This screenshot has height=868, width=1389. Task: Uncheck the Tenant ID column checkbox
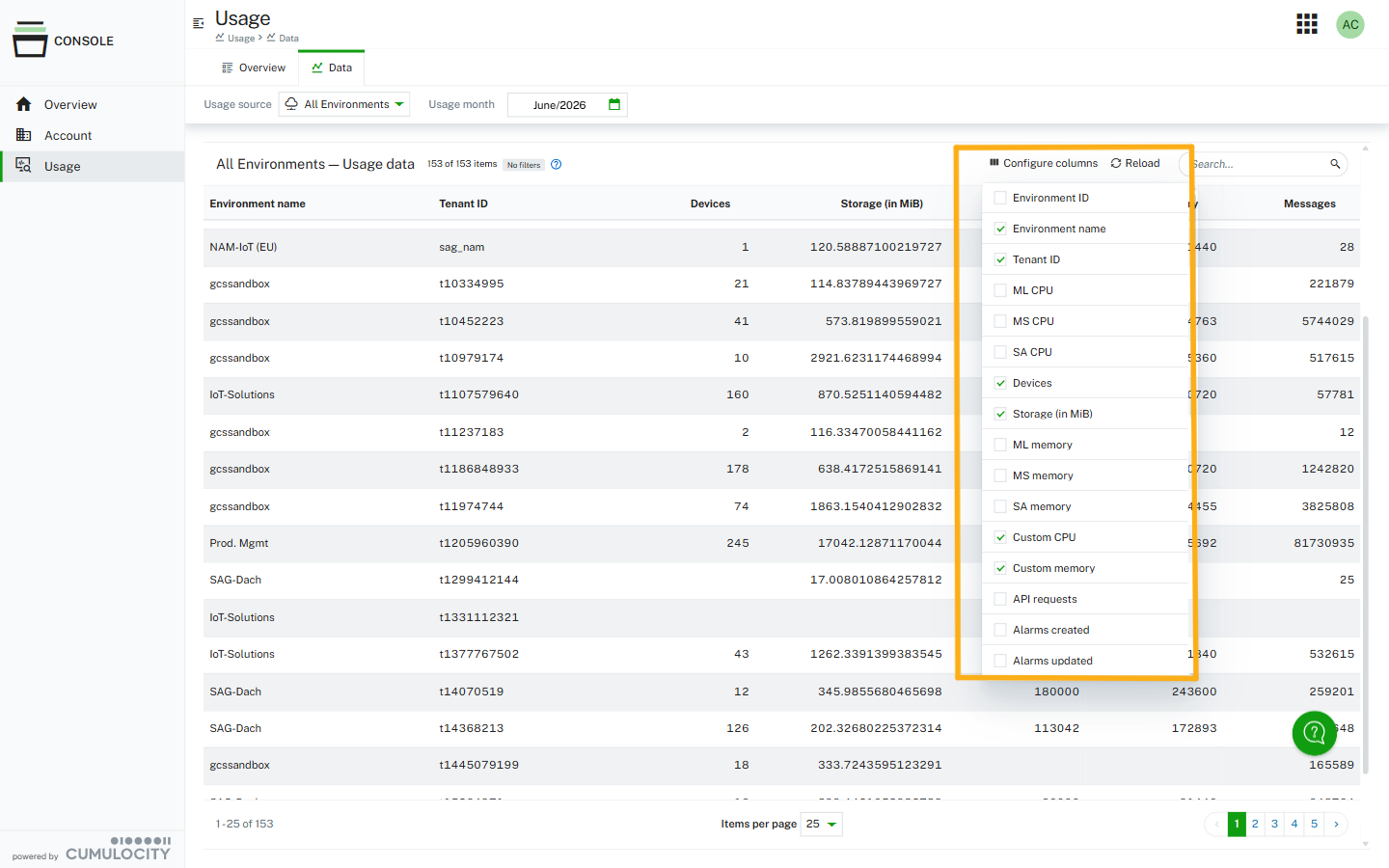click(1000, 259)
